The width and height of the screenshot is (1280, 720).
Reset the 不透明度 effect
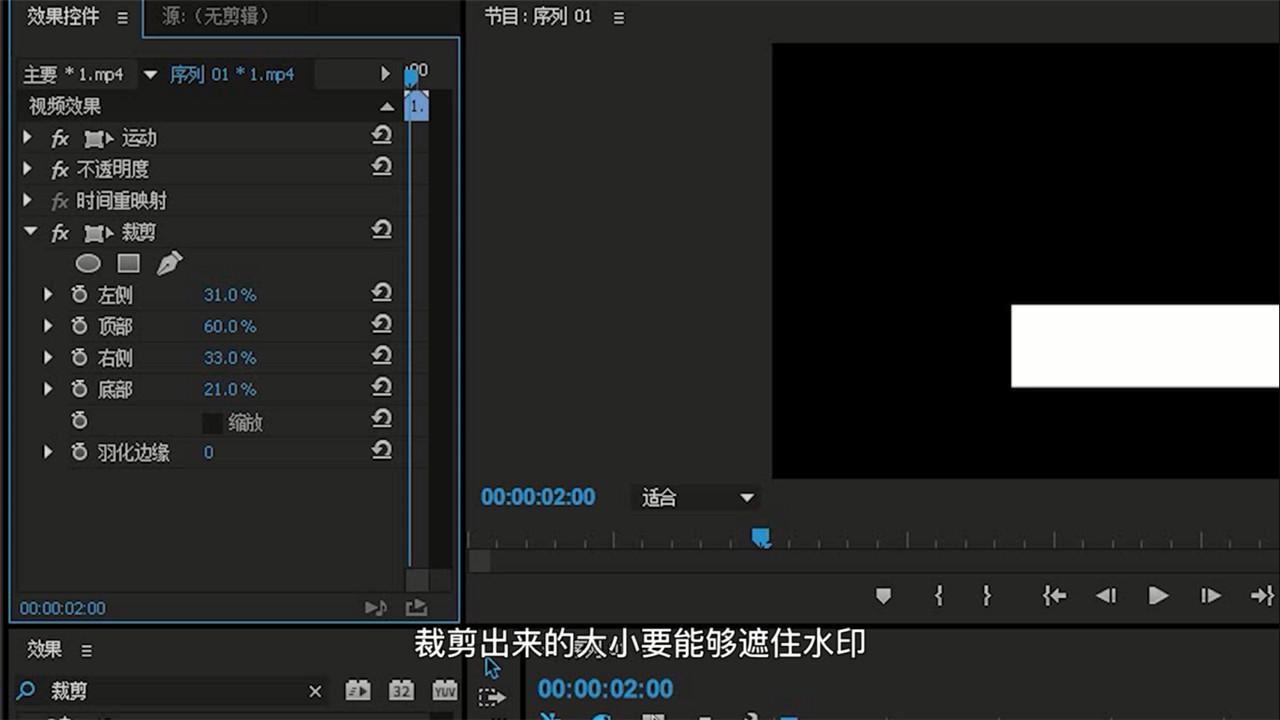[x=381, y=168]
